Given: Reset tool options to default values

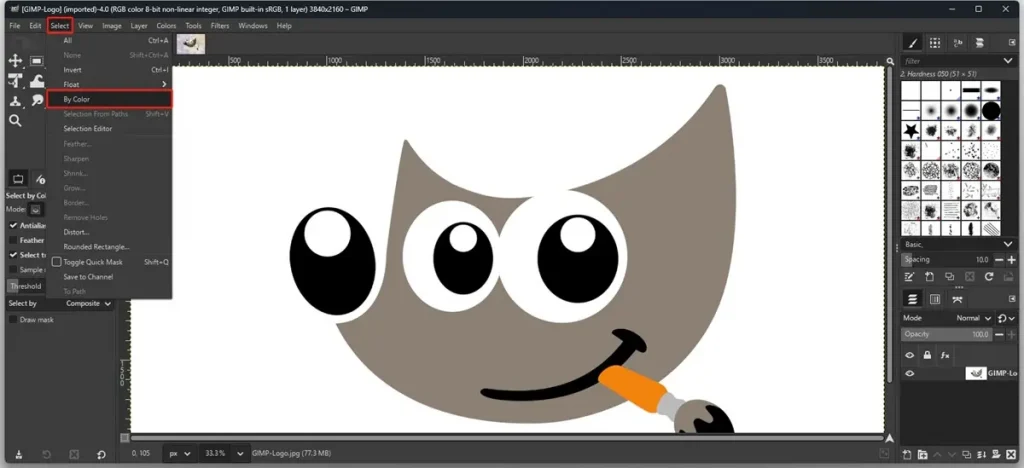Looking at the screenshot, I should (101, 455).
